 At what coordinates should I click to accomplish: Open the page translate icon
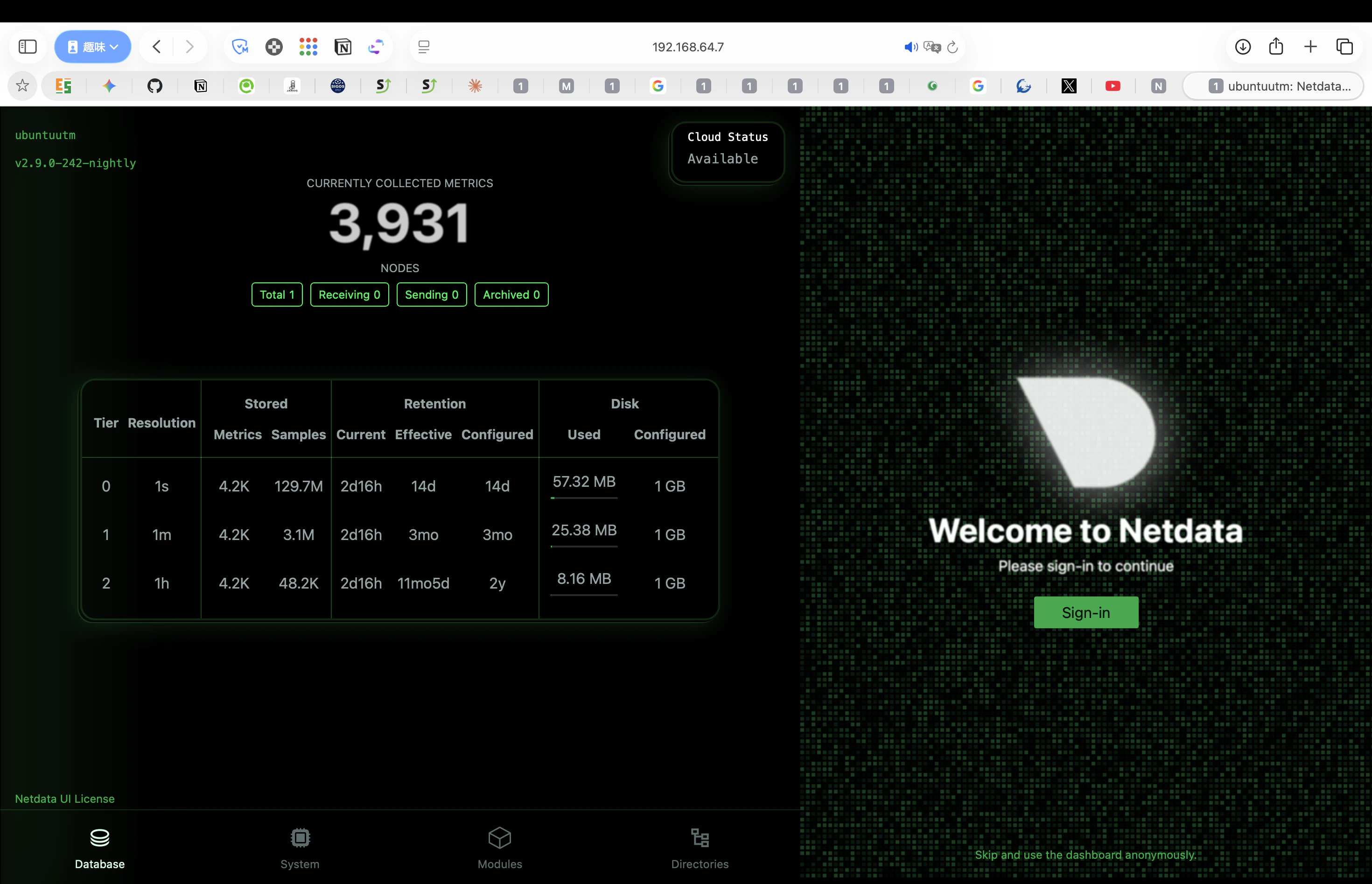[932, 47]
